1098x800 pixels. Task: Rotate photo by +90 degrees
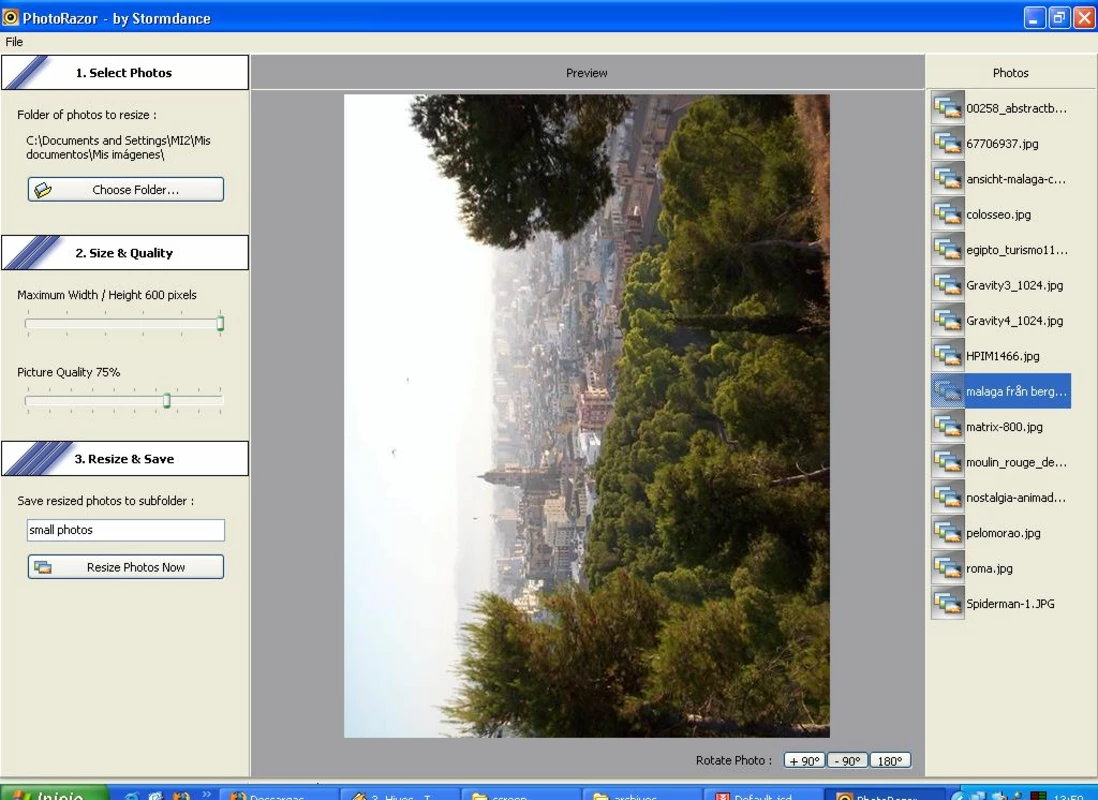(805, 761)
